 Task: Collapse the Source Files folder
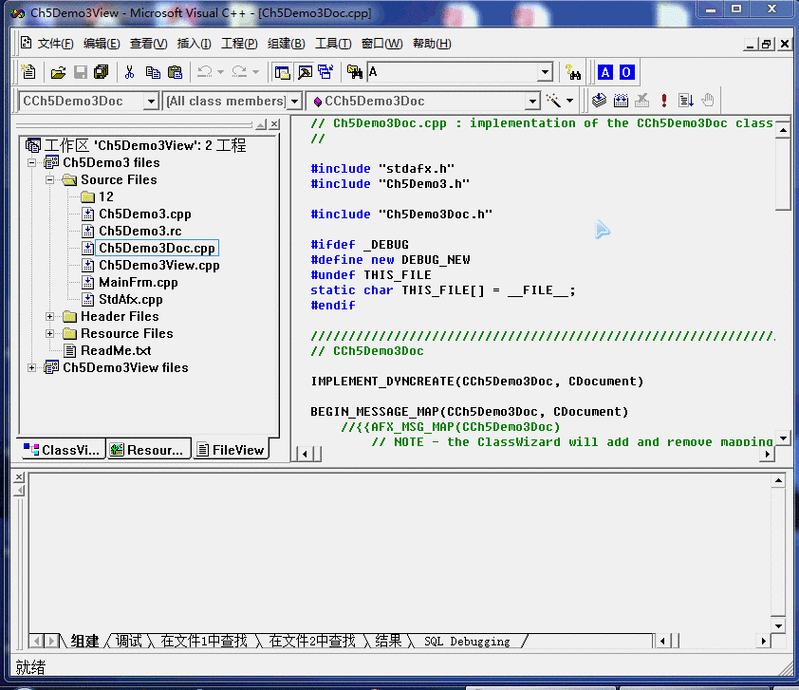coord(49,180)
